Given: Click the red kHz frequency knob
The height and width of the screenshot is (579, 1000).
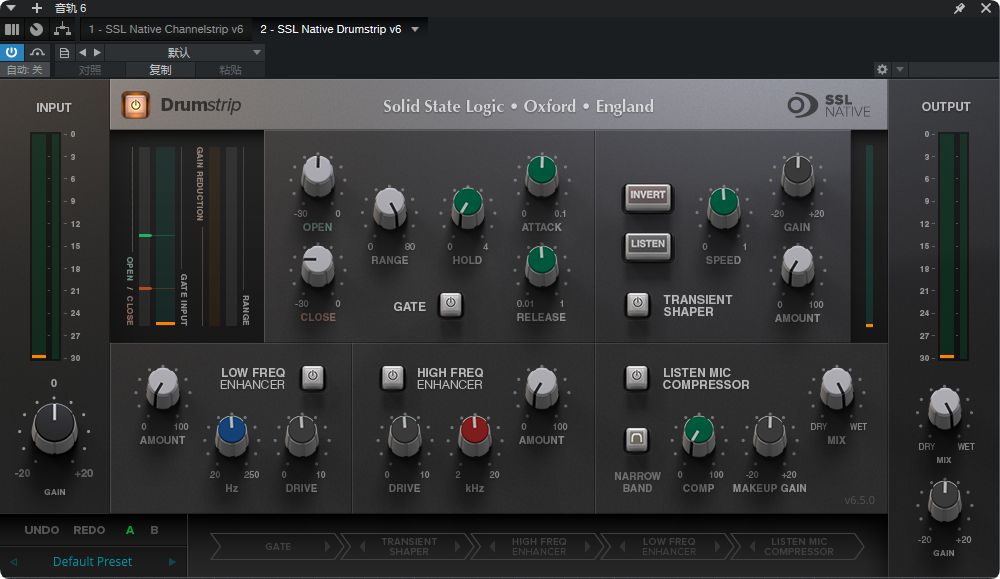Looking at the screenshot, I should point(474,434).
